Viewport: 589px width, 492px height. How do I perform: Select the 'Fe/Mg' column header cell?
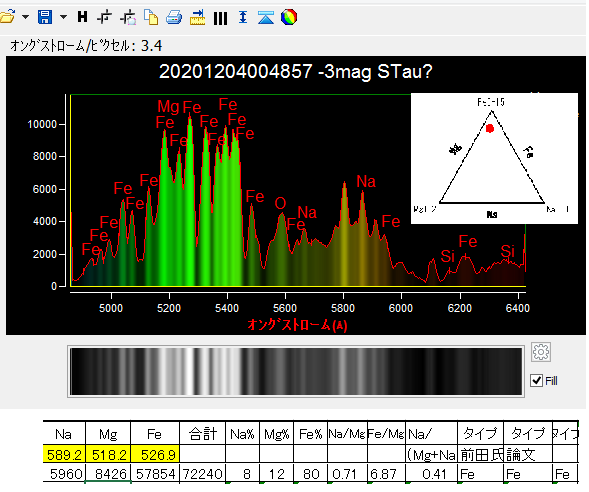386,434
